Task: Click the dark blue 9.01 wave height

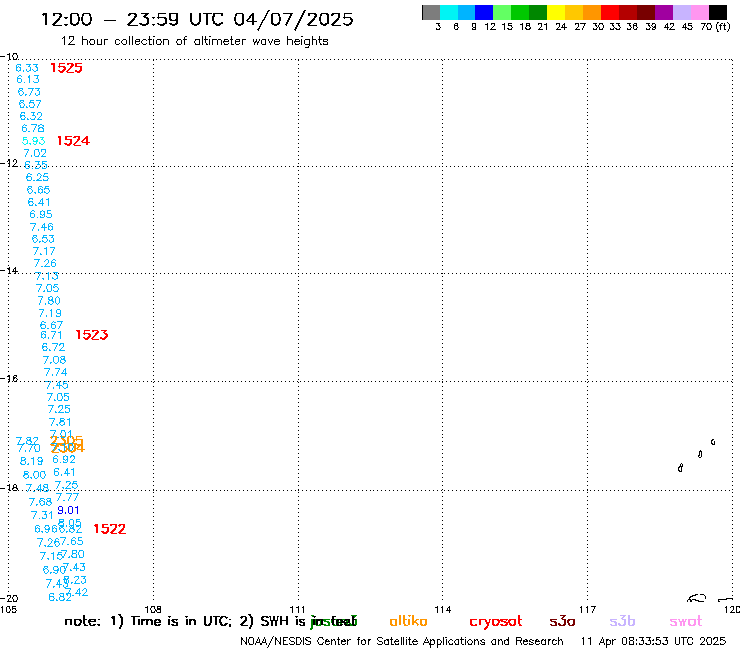Action: [68, 510]
